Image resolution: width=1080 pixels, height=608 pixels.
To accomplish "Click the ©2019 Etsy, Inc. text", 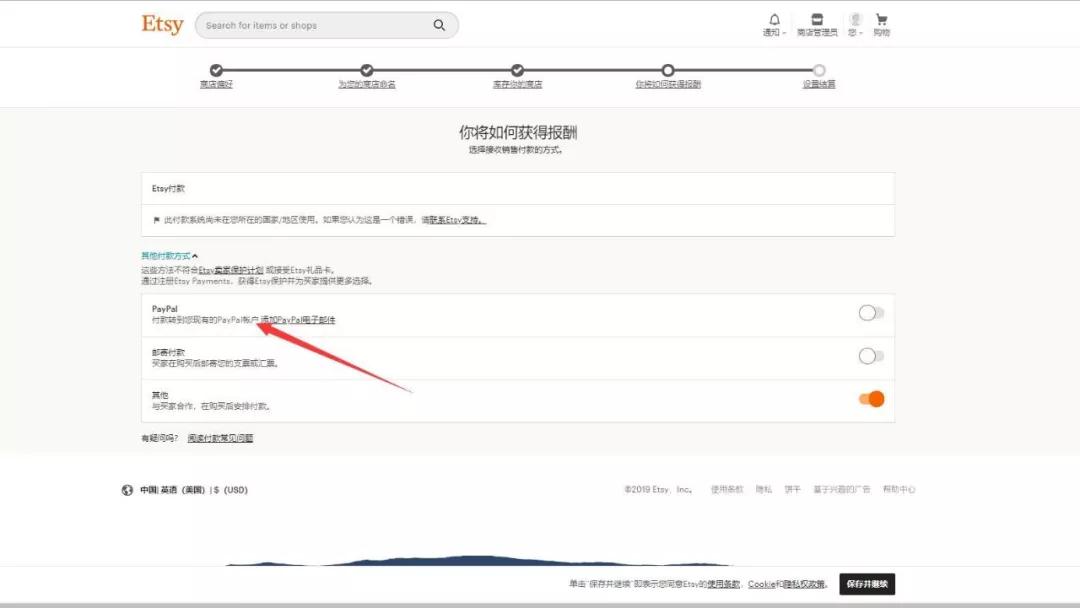I will click(658, 490).
